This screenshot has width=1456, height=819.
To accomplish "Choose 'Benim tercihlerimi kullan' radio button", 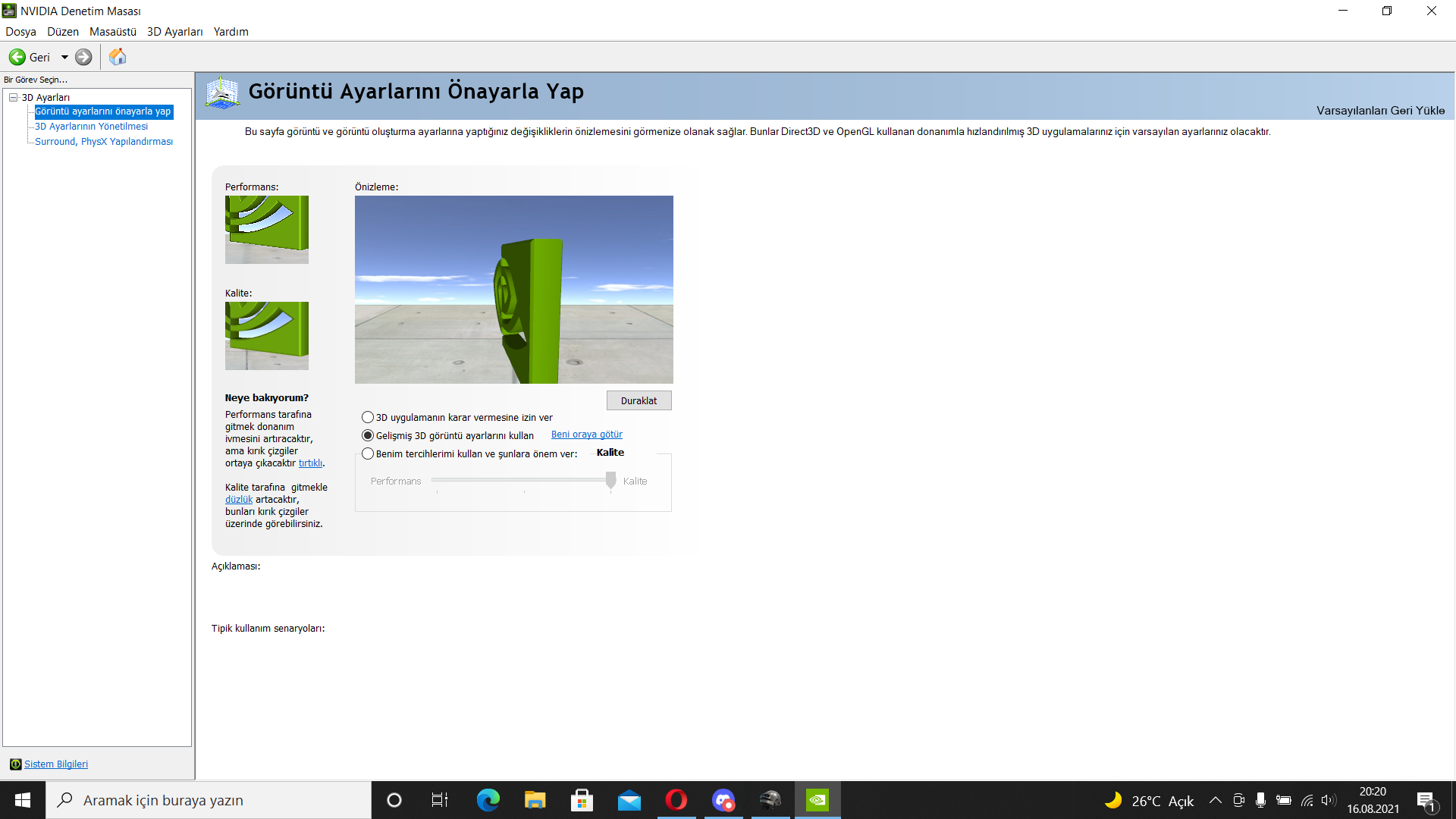I will pyautogui.click(x=368, y=453).
